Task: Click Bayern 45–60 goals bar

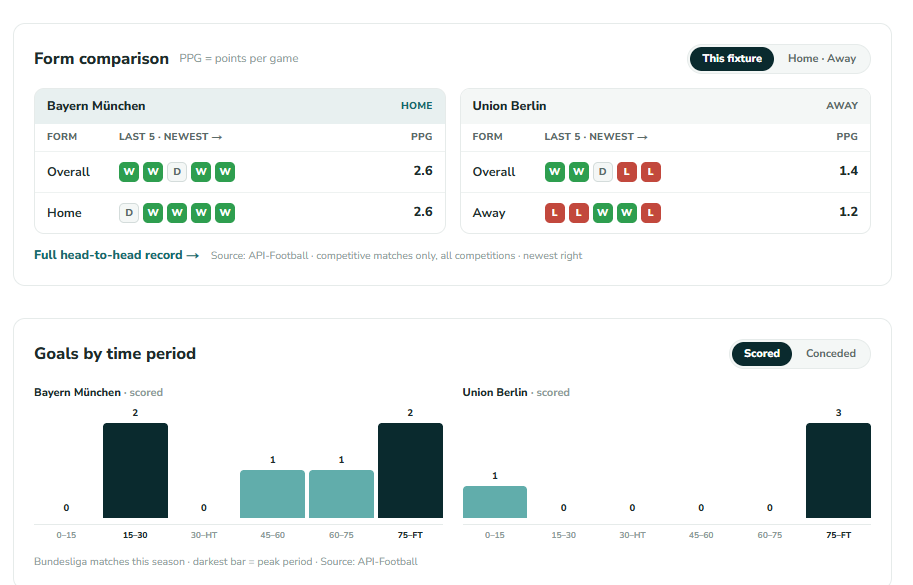Action: click(x=273, y=494)
